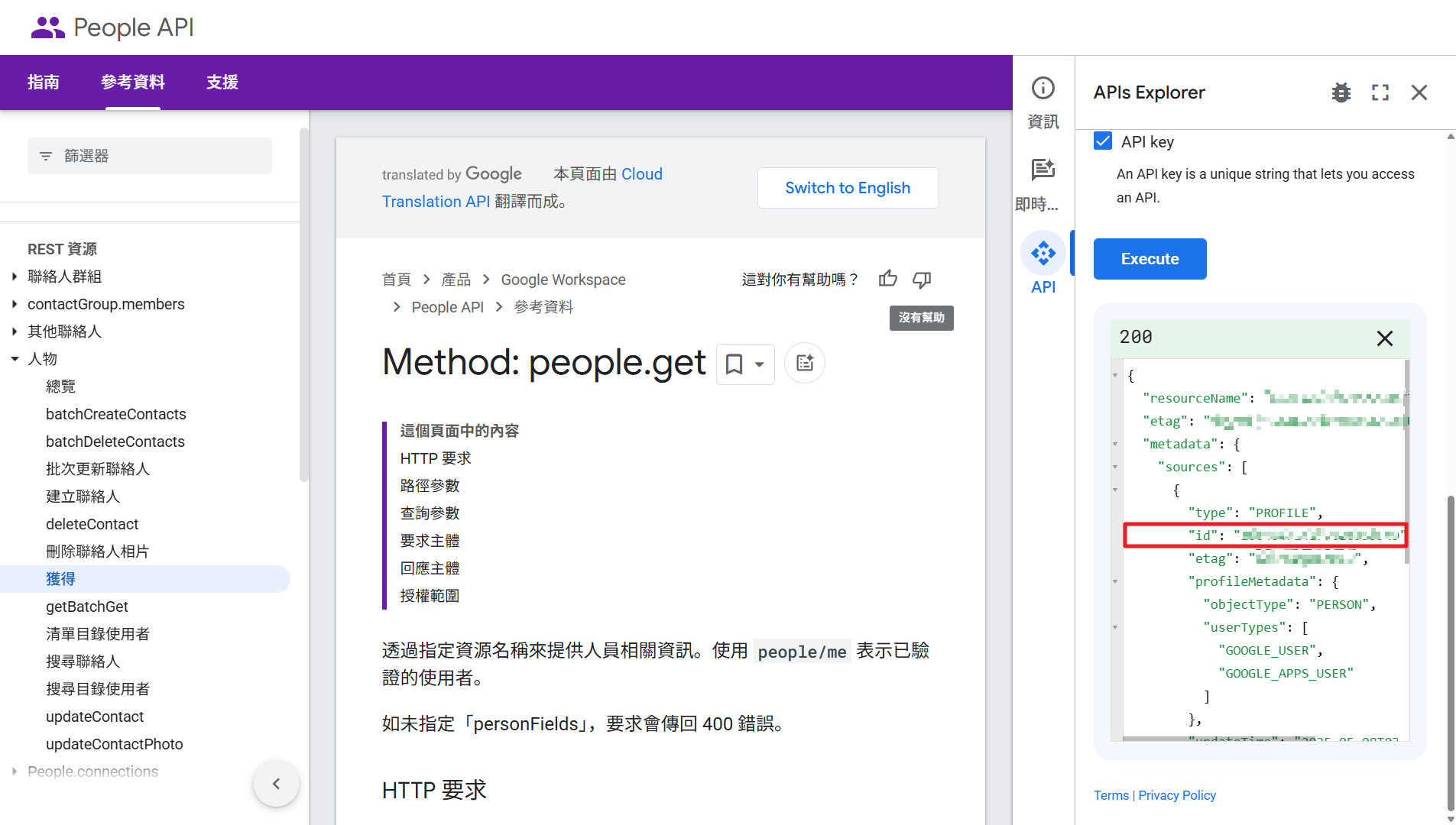Click the APIs Explorer vertical scrollbar
The height and width of the screenshot is (825, 1456).
point(1451,653)
